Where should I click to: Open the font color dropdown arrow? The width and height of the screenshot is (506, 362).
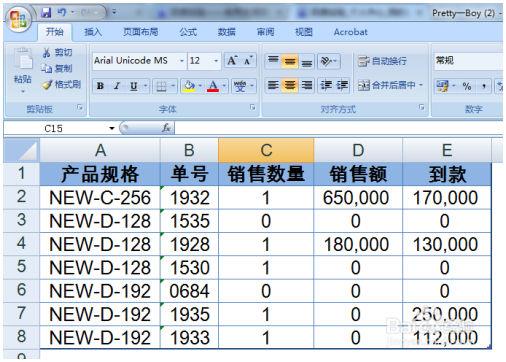coord(224,86)
